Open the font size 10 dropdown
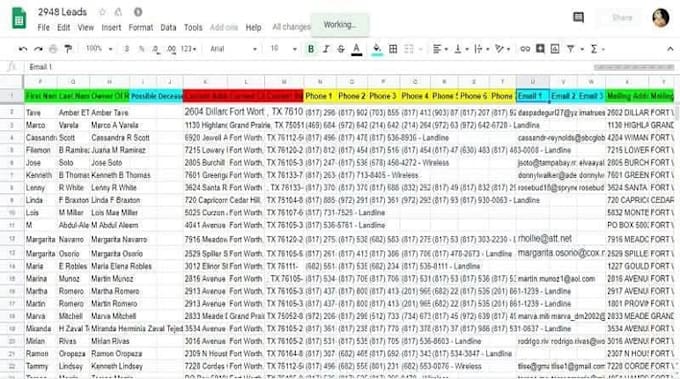 pyautogui.click(x=284, y=49)
